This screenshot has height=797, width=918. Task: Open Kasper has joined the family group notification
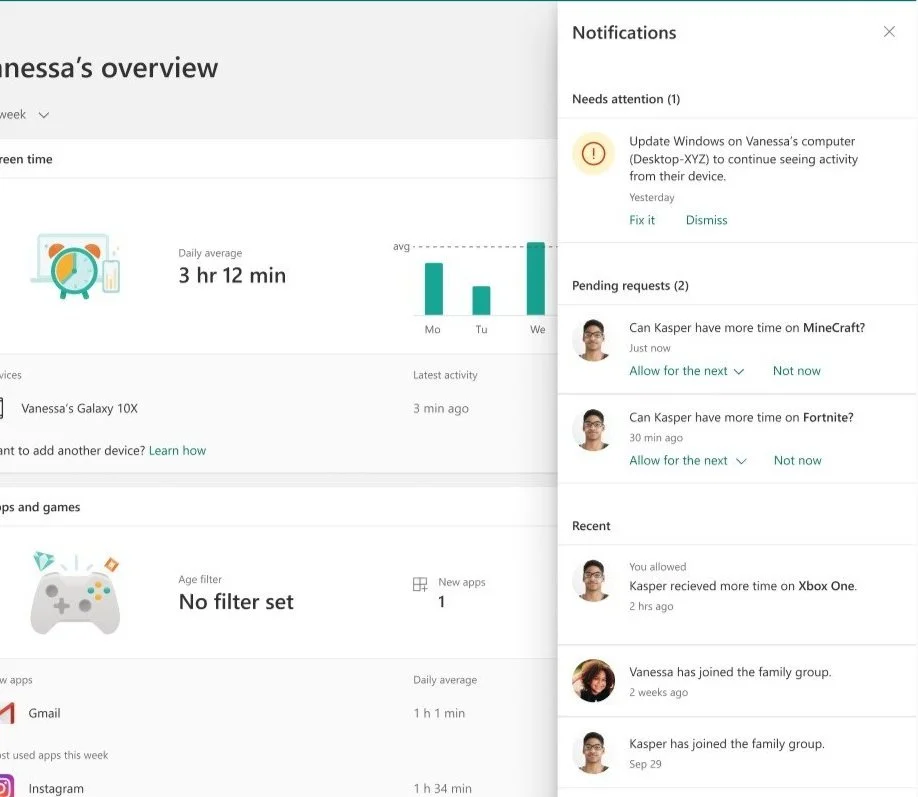(x=738, y=752)
